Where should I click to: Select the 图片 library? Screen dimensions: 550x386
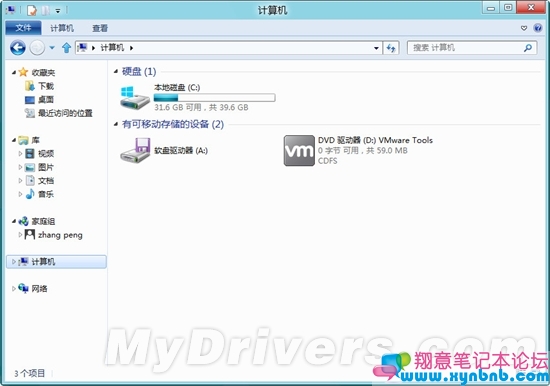point(46,167)
